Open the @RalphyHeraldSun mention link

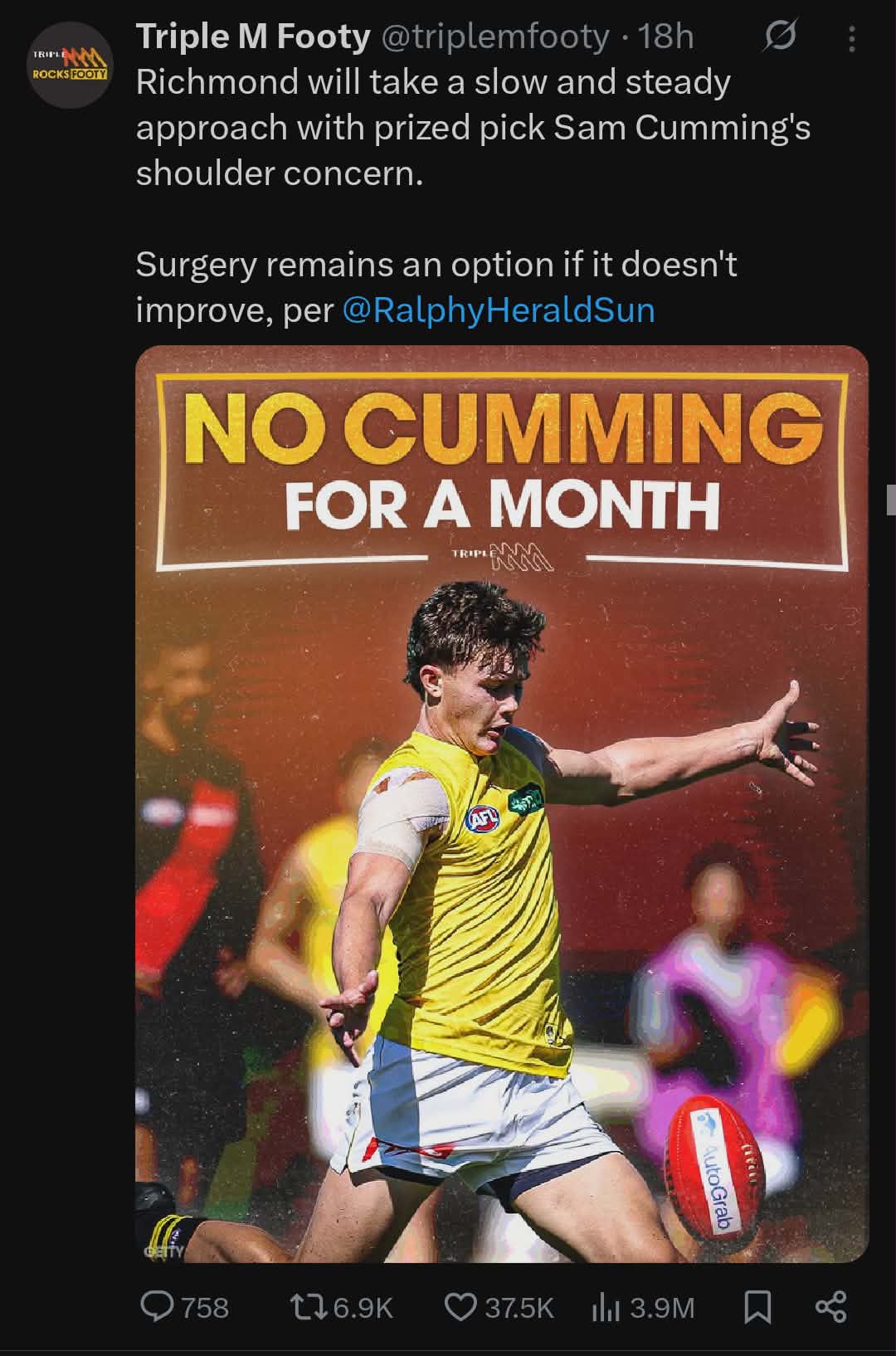(498, 310)
